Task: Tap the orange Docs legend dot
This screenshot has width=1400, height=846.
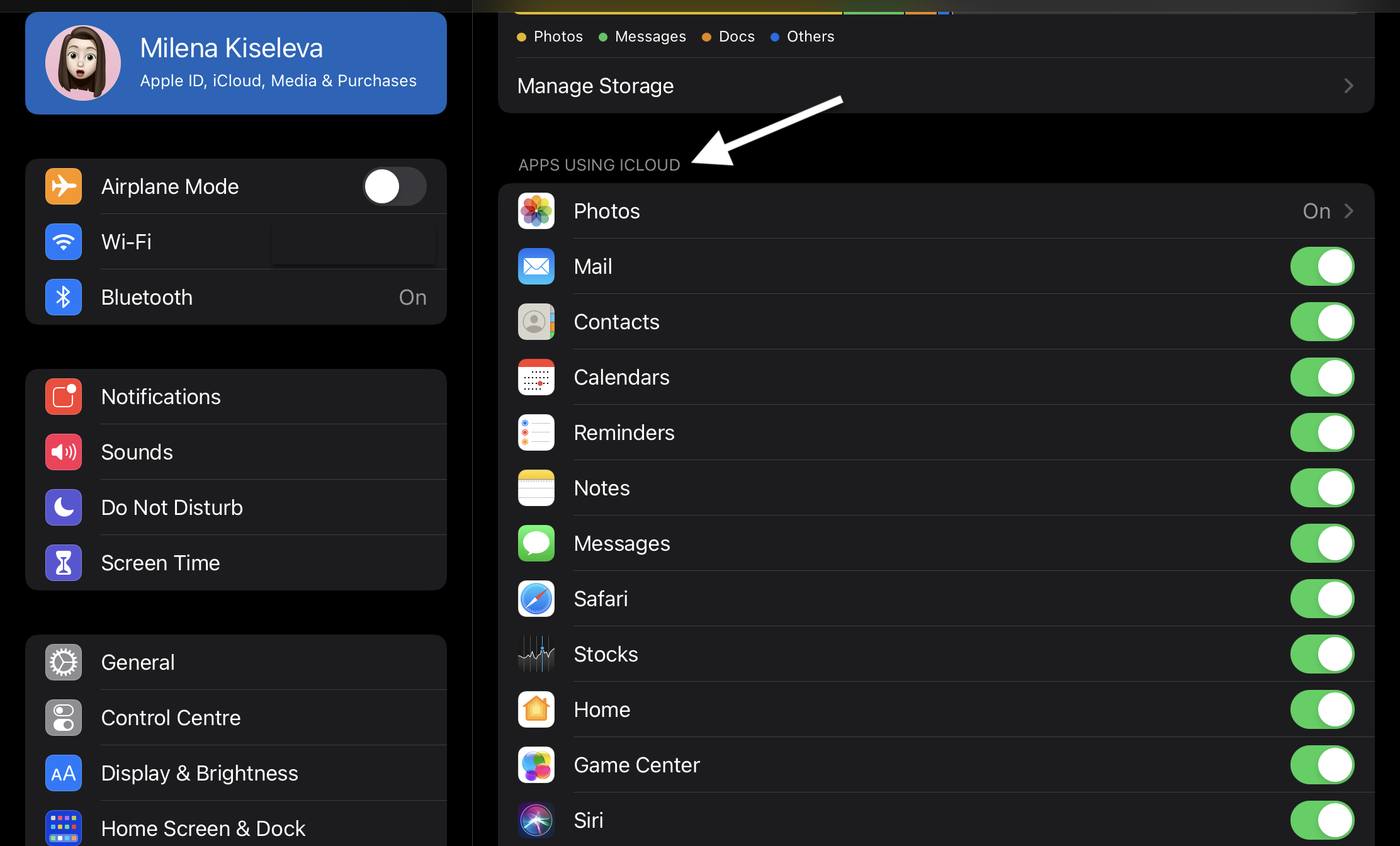Action: [706, 37]
